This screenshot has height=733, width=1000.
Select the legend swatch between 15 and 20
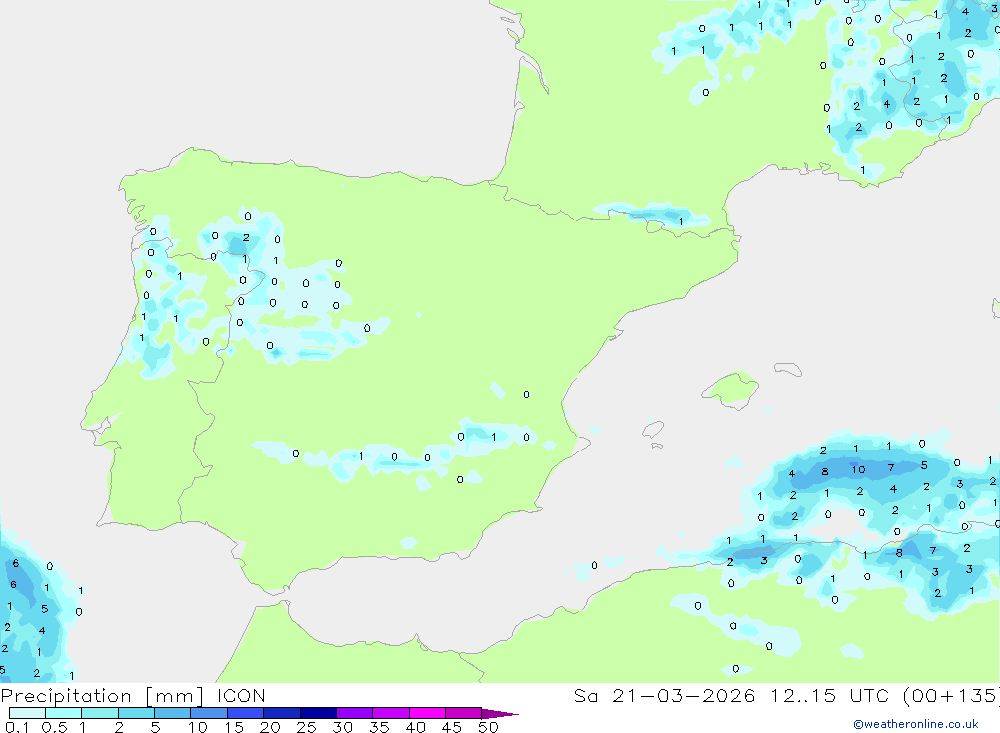coord(246,713)
